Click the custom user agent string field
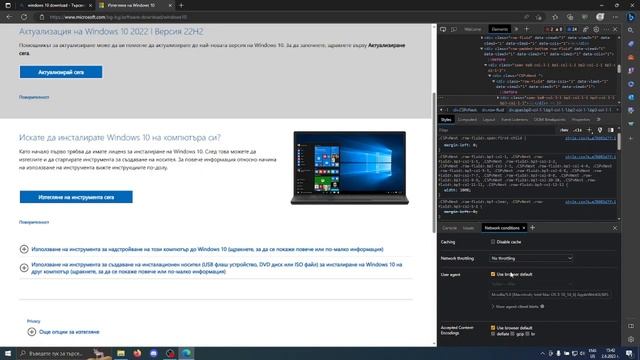This screenshot has height=360, width=640. click(x=550, y=294)
